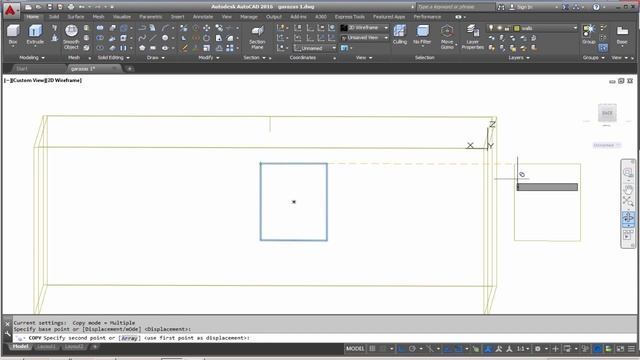Open the Unnamed UCS dropdown in Coordinates

pyautogui.click(x=315, y=48)
